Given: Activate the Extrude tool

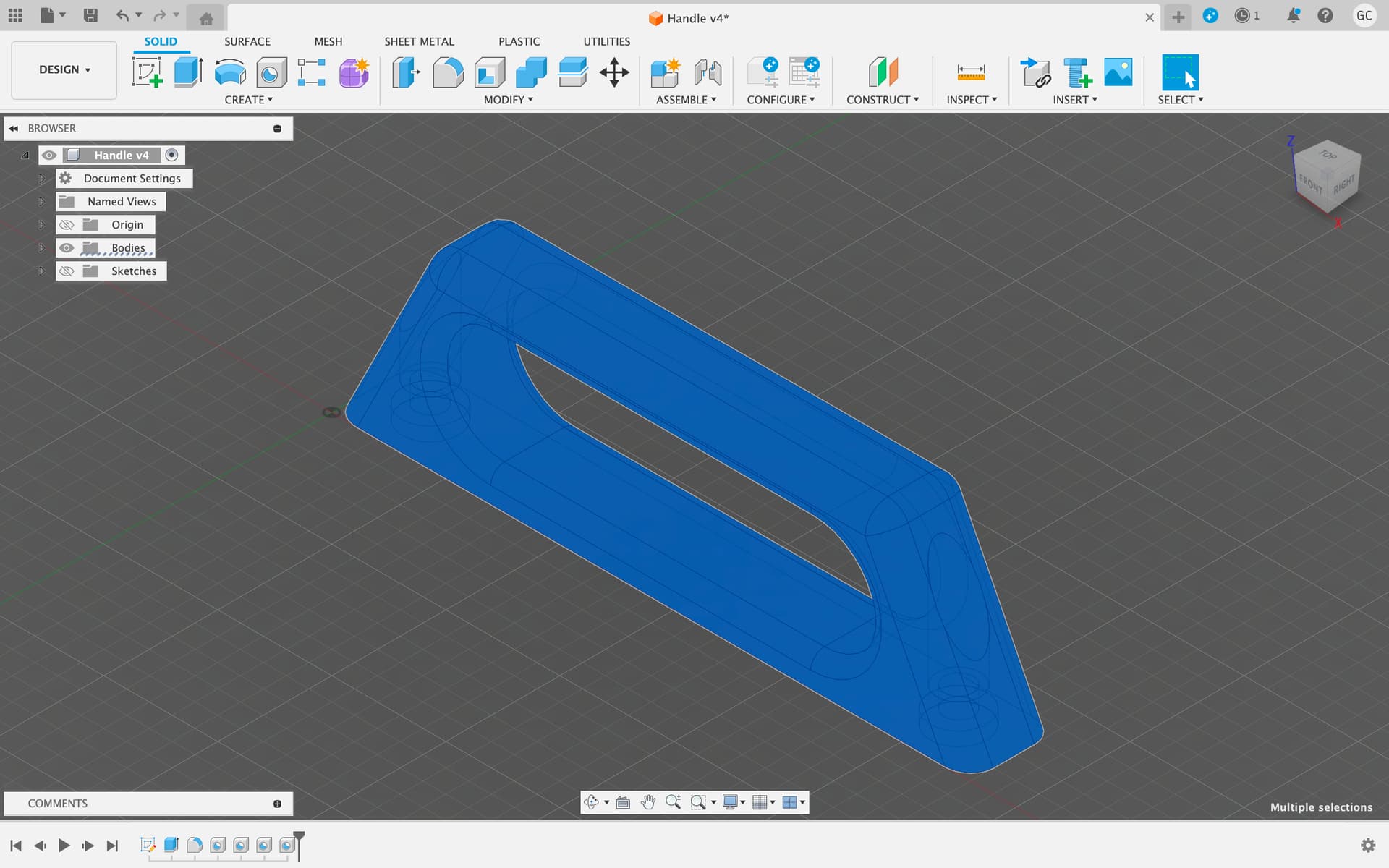Looking at the screenshot, I should (188, 72).
